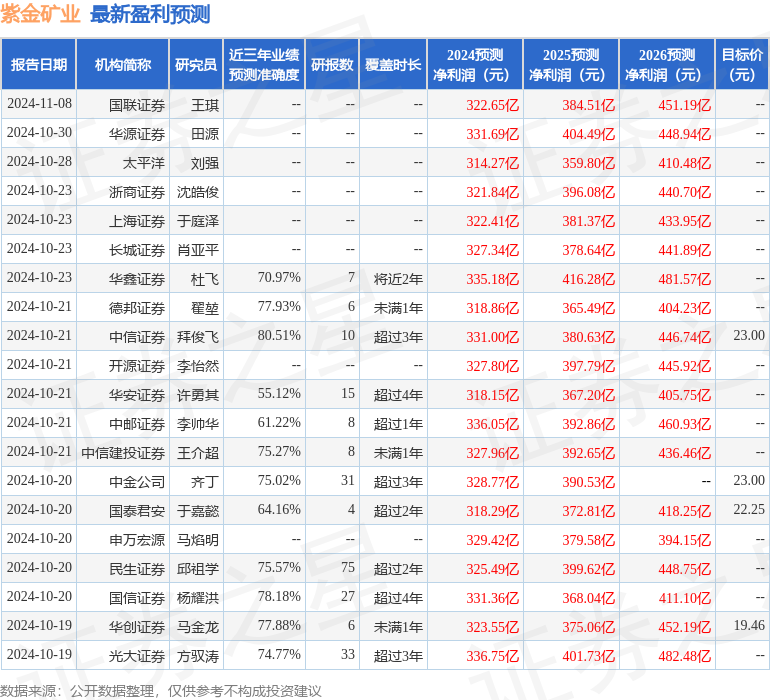The image size is (770, 700).
Task: Select the 研究员 column header
Action: (196, 64)
